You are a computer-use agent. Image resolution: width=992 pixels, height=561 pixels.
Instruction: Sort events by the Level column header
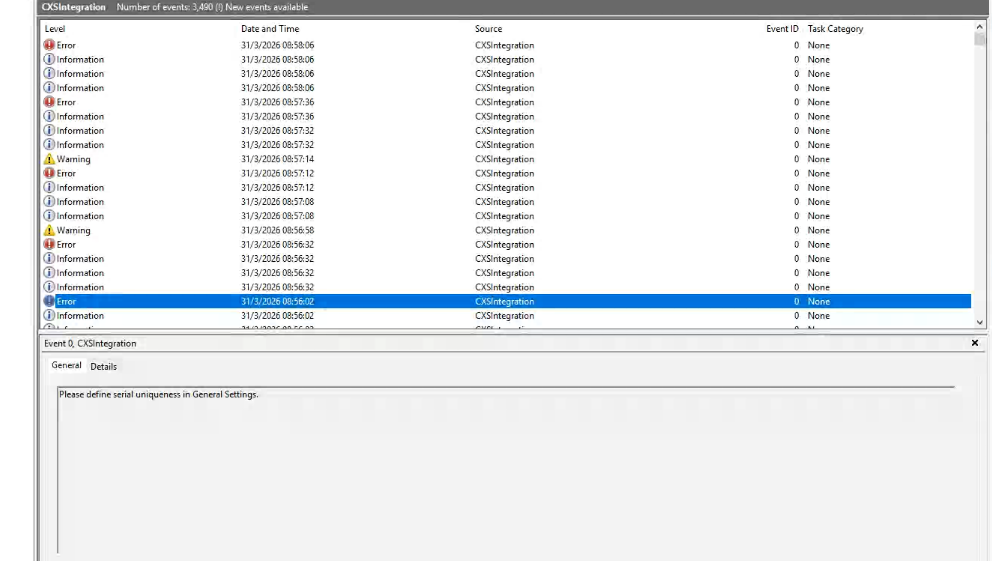click(55, 29)
